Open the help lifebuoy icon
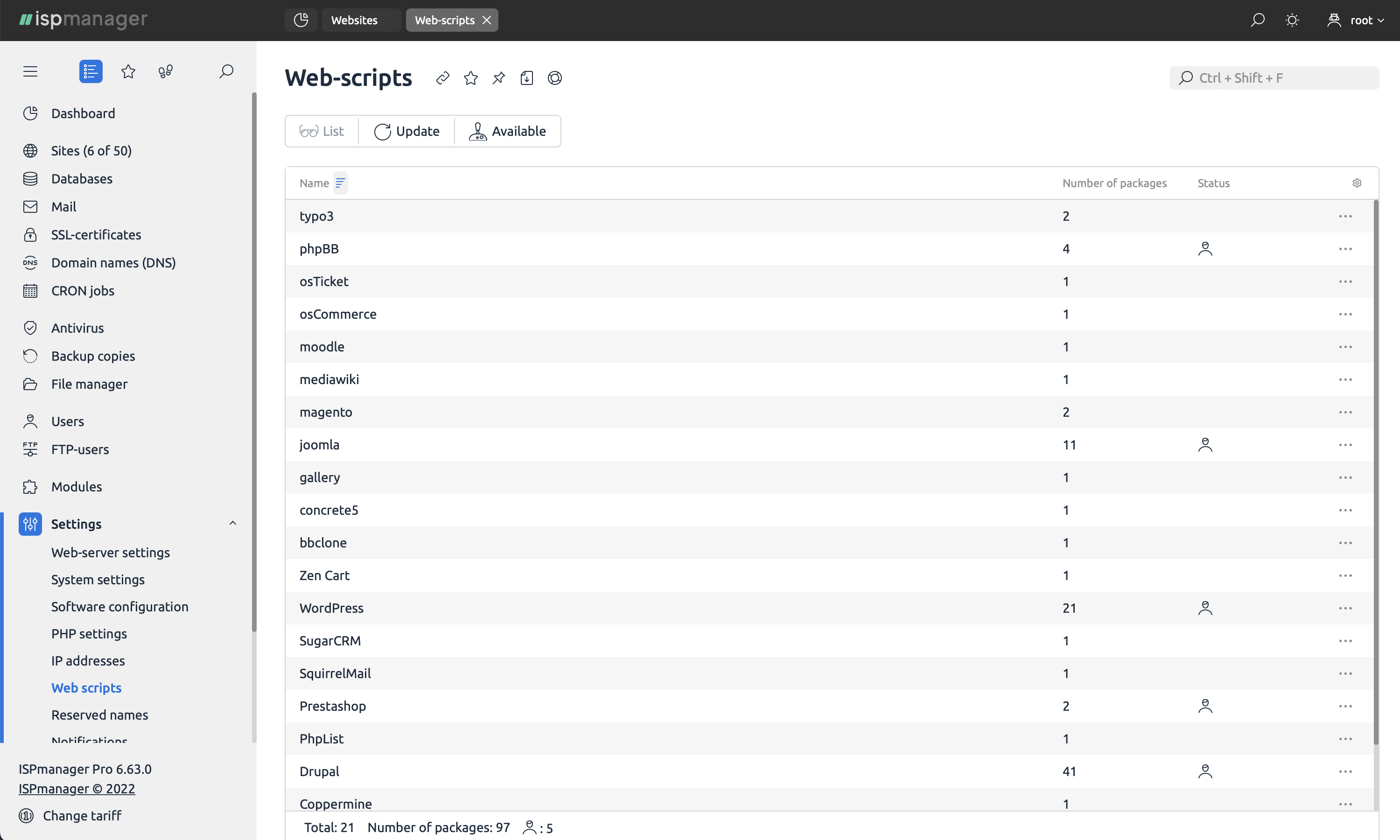1400x840 pixels. coord(554,77)
